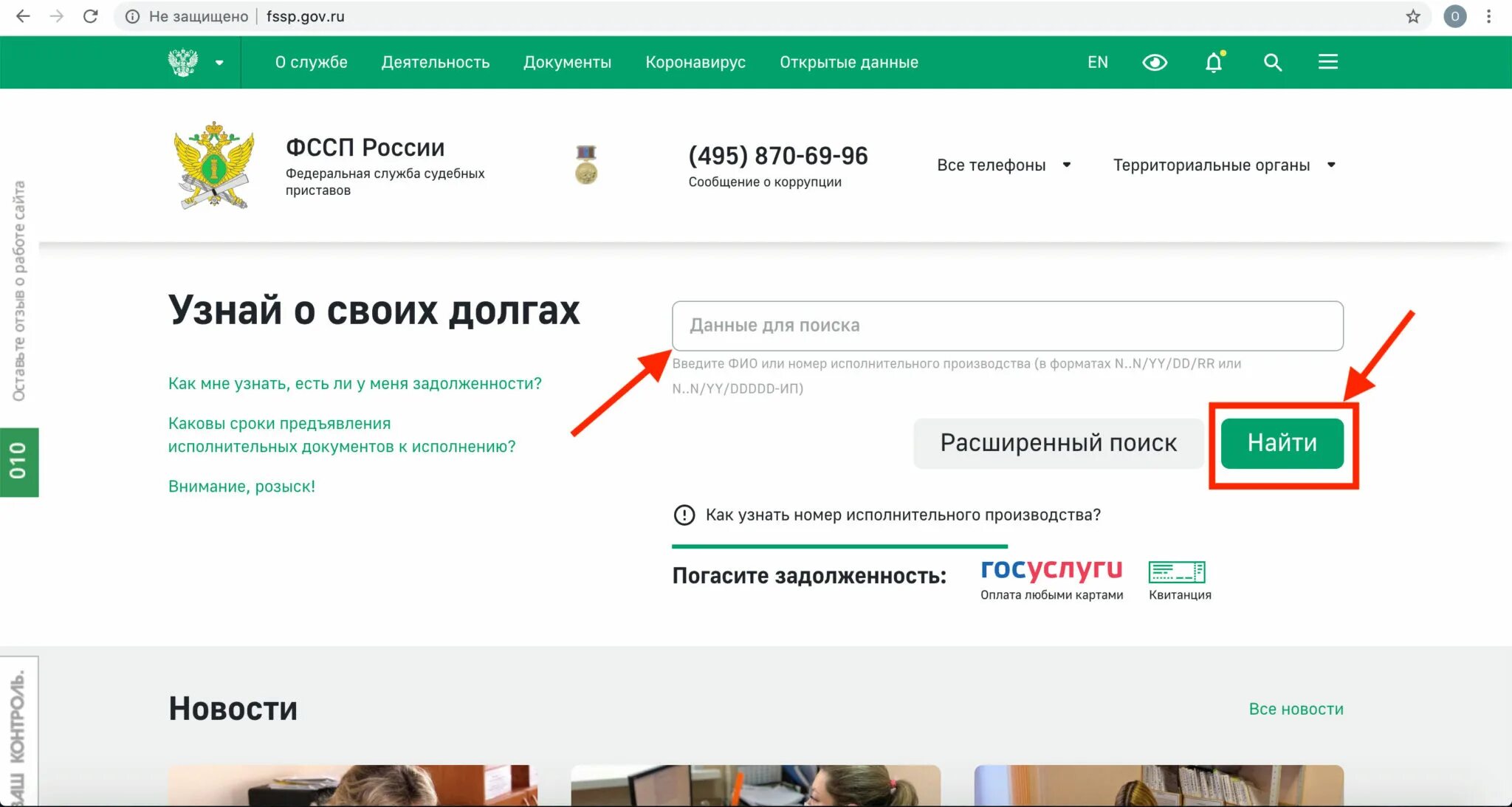Open the rightmost news thumbnail image
Viewport: 1512px width, 807px height.
[x=1159, y=785]
